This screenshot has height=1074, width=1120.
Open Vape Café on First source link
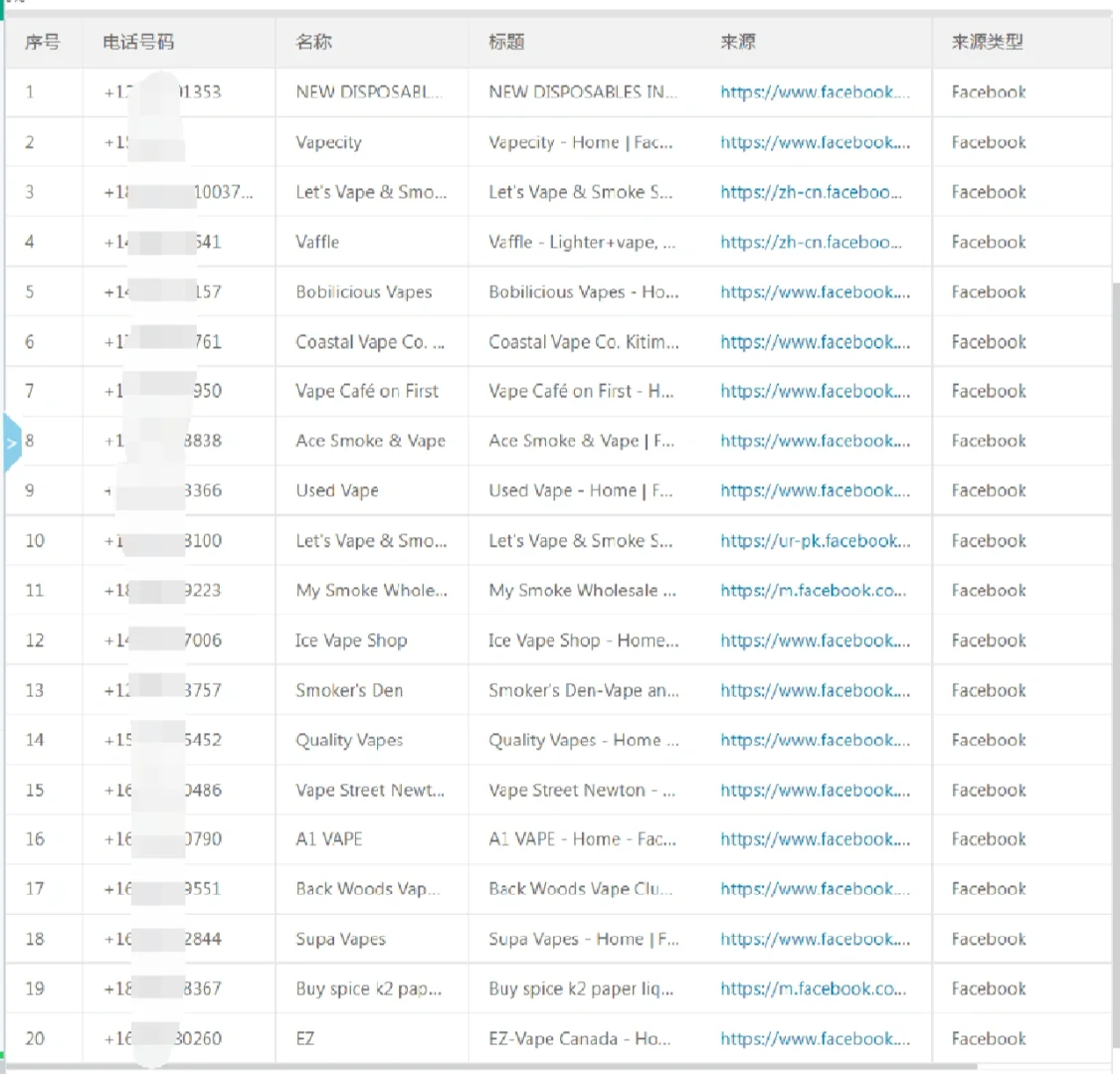[x=815, y=392]
